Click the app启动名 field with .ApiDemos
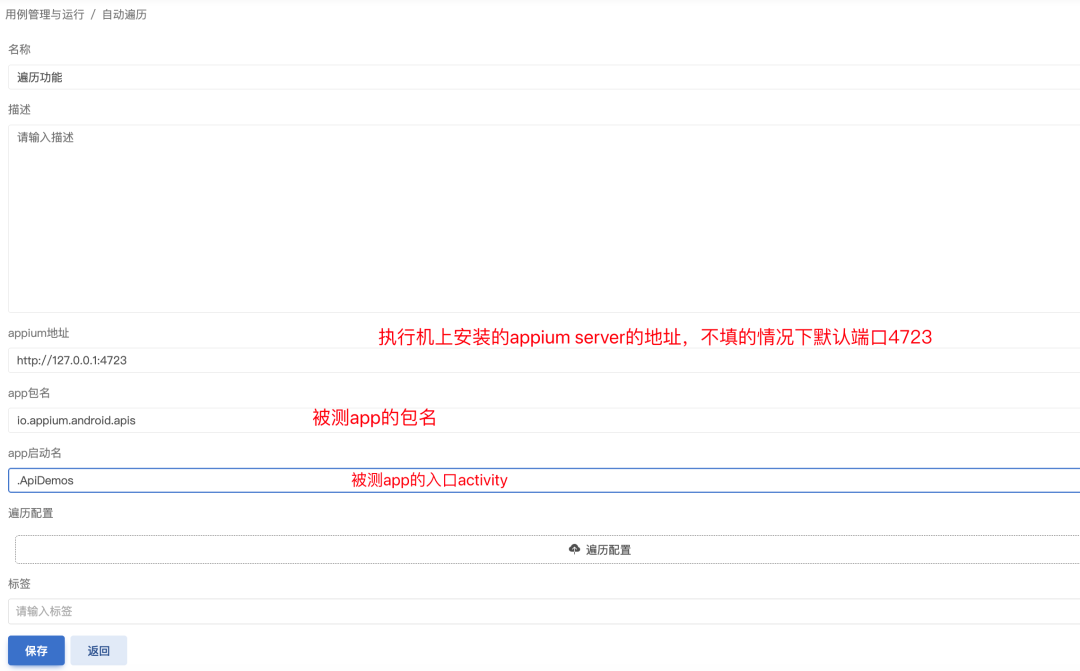 point(544,480)
